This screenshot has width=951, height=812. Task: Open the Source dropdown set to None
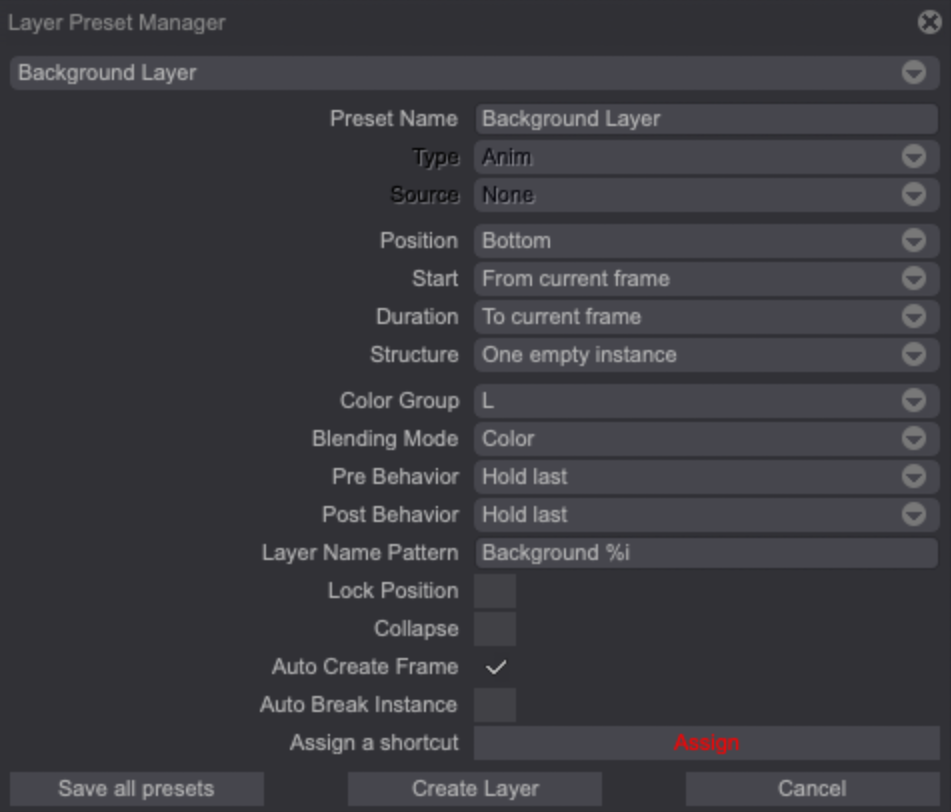coord(705,195)
